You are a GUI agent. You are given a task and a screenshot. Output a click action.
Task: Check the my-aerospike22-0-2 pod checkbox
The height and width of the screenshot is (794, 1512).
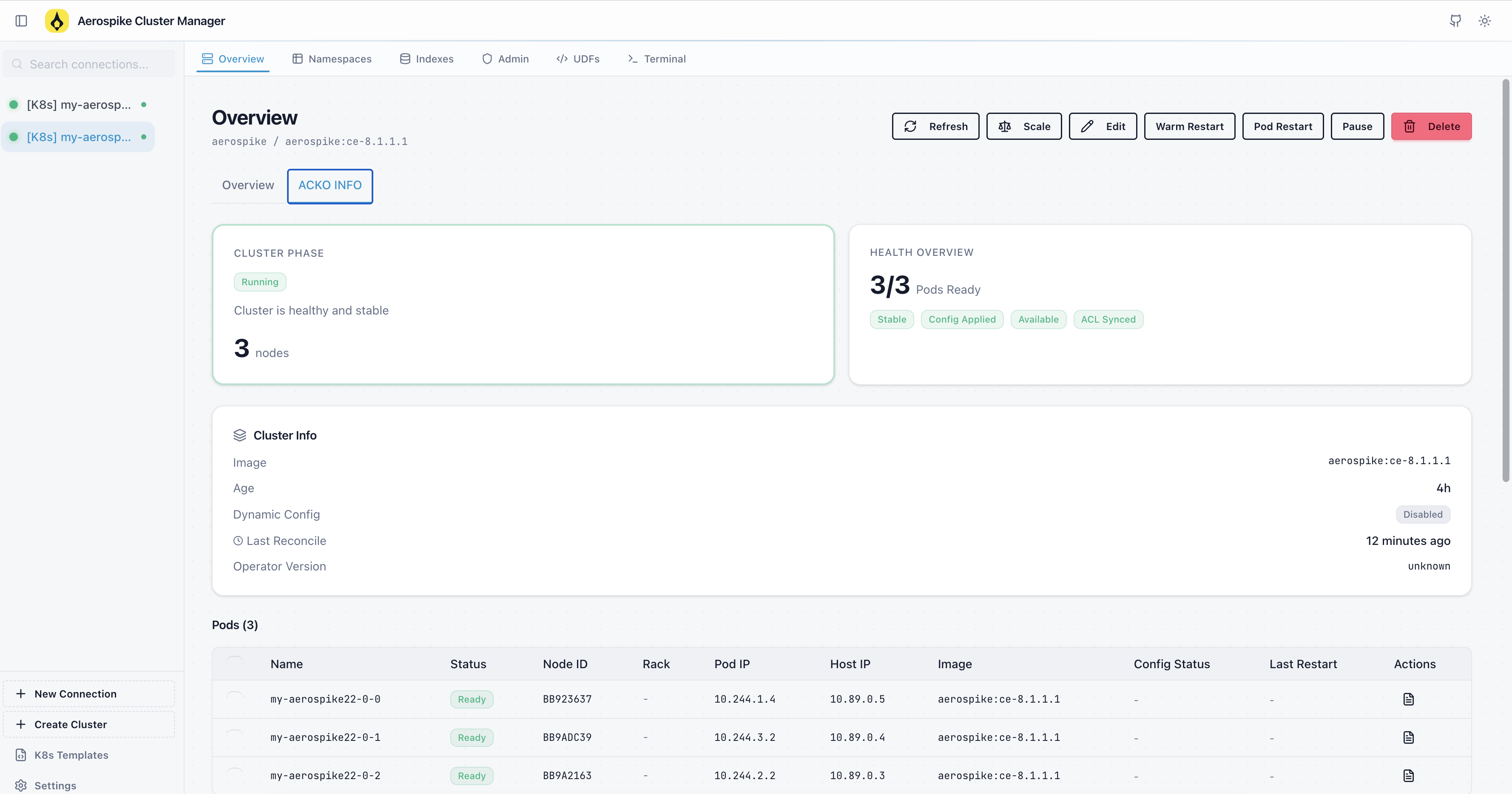pos(235,775)
